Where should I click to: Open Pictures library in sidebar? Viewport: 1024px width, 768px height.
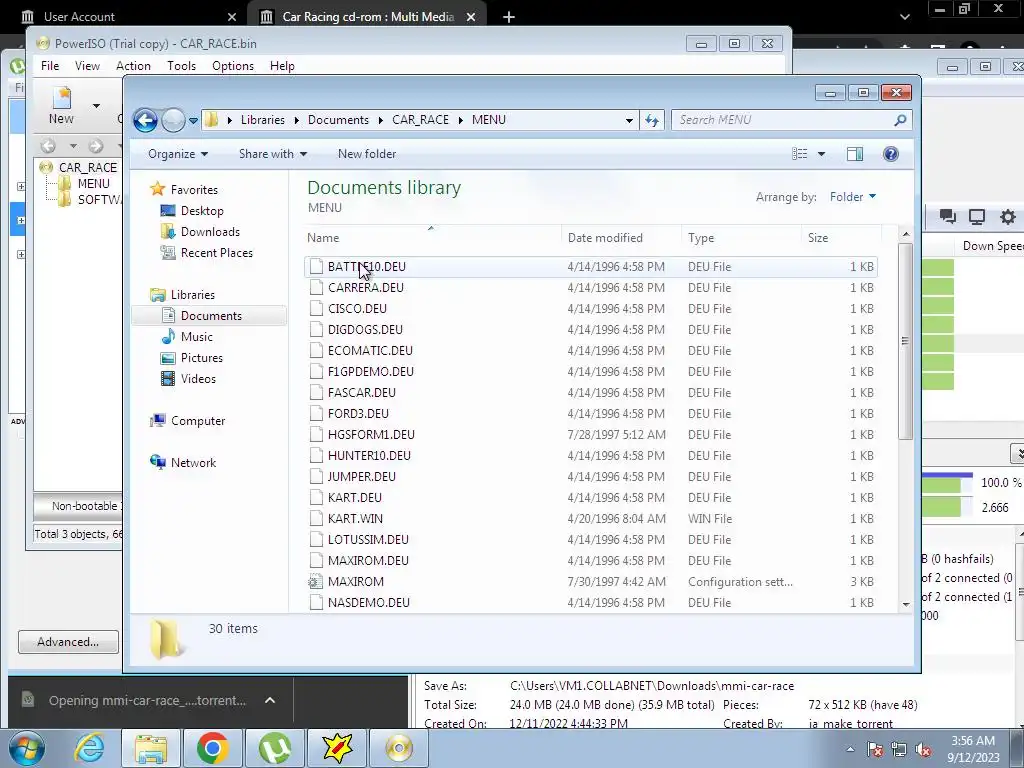202,358
